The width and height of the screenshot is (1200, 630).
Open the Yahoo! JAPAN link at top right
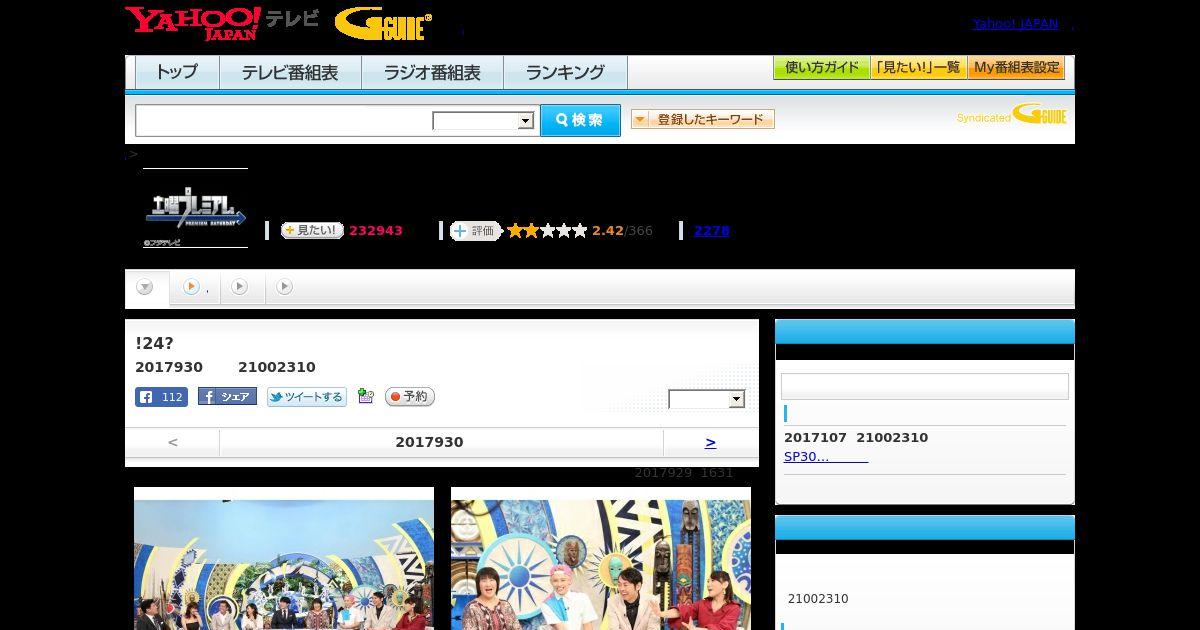[x=1015, y=23]
